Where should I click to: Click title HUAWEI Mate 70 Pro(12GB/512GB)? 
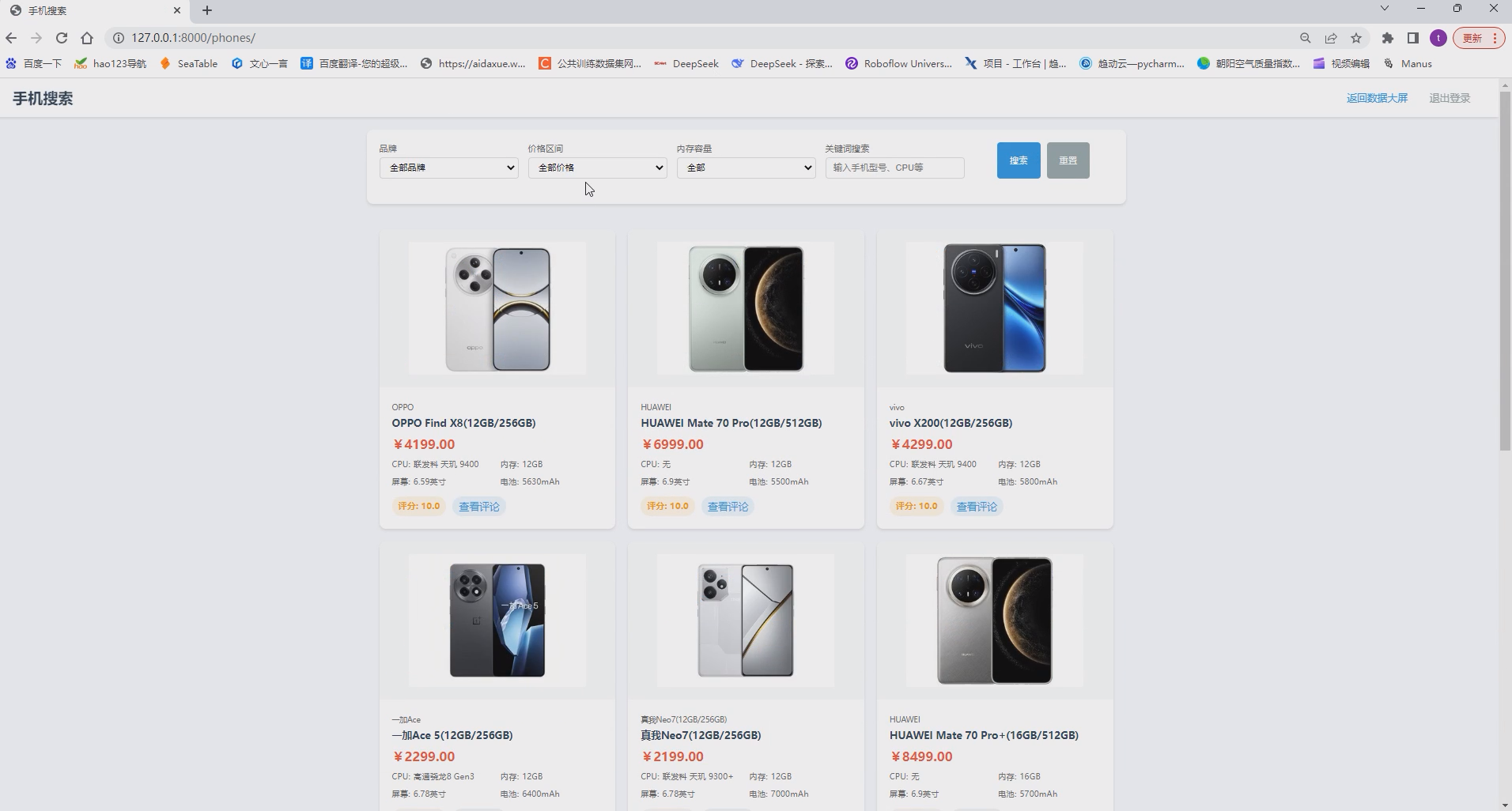731,423
